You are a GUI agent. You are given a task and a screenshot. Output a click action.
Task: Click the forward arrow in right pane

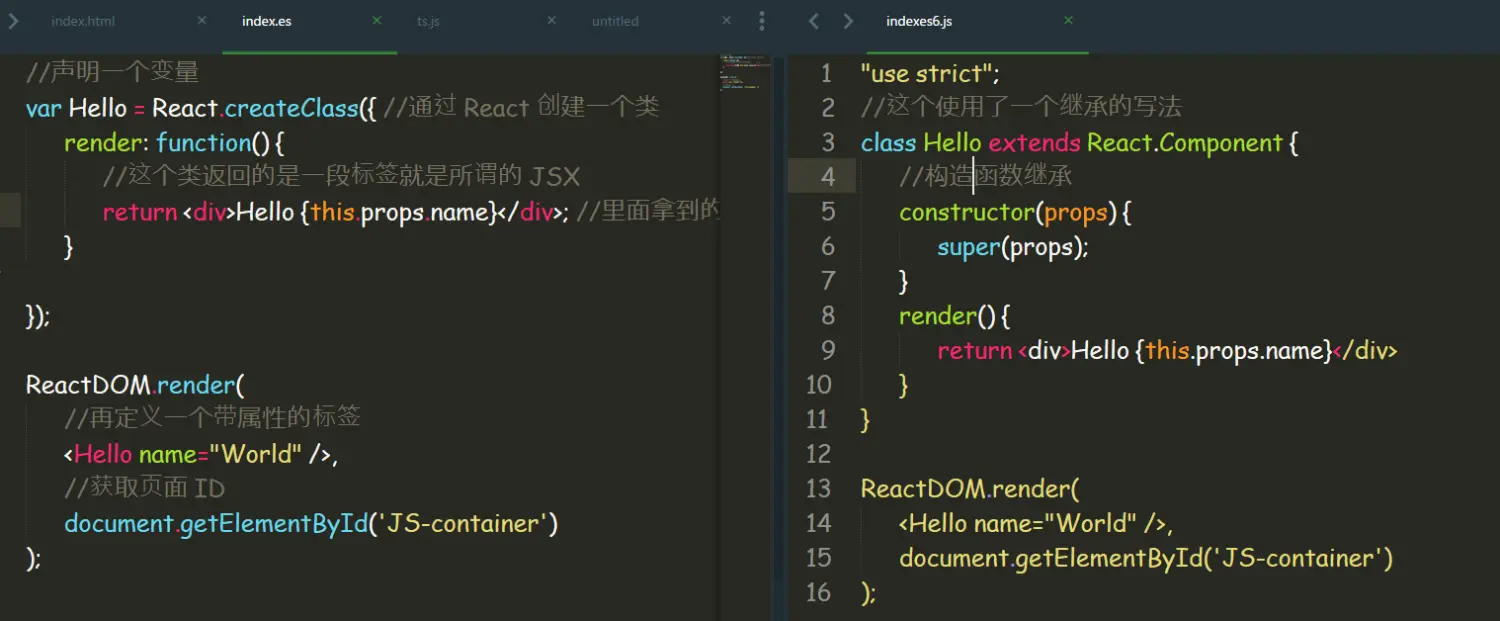[x=848, y=21]
